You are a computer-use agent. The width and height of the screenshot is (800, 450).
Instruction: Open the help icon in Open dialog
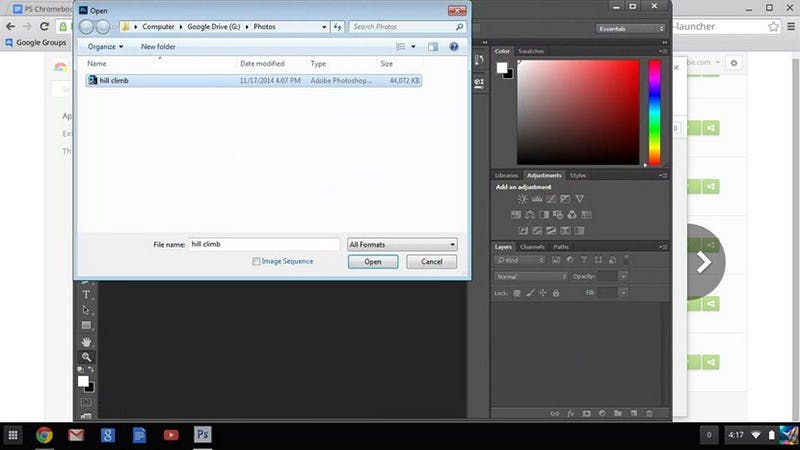(454, 46)
